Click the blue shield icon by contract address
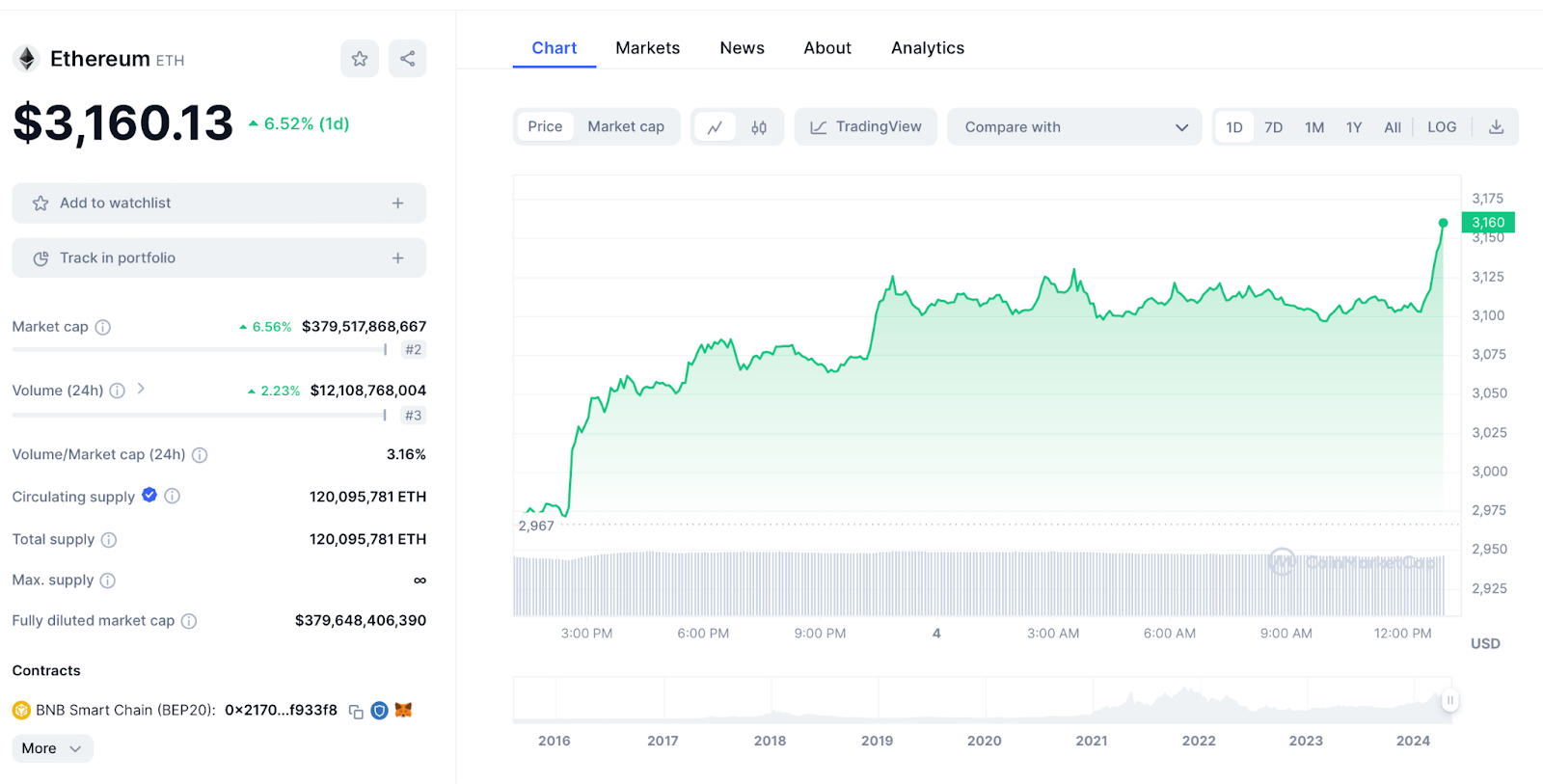Screen dimensions: 1543x784 pos(380,711)
